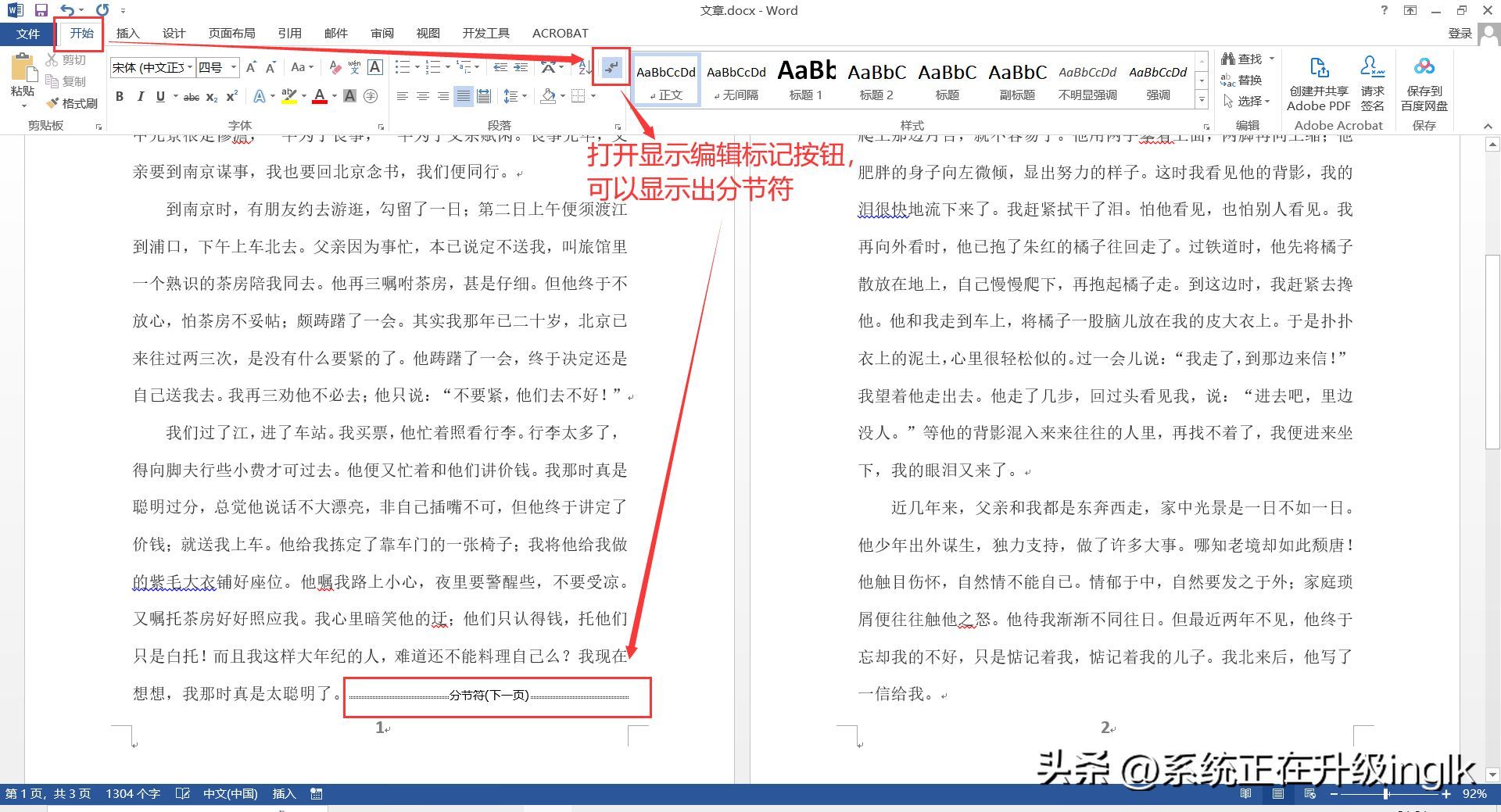Center align the text
Viewport: 1501px width, 812px height.
pyautogui.click(x=423, y=96)
